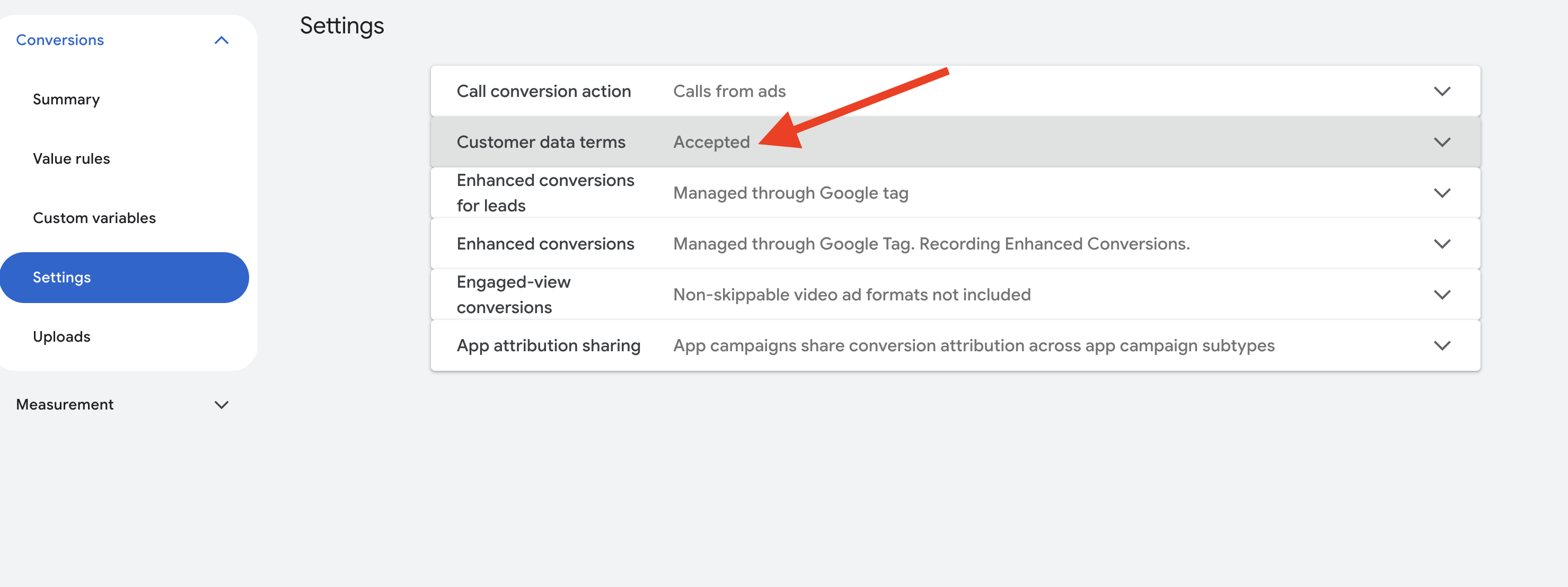This screenshot has width=1568, height=587.
Task: Collapse the Conversions section chevron
Action: point(222,40)
